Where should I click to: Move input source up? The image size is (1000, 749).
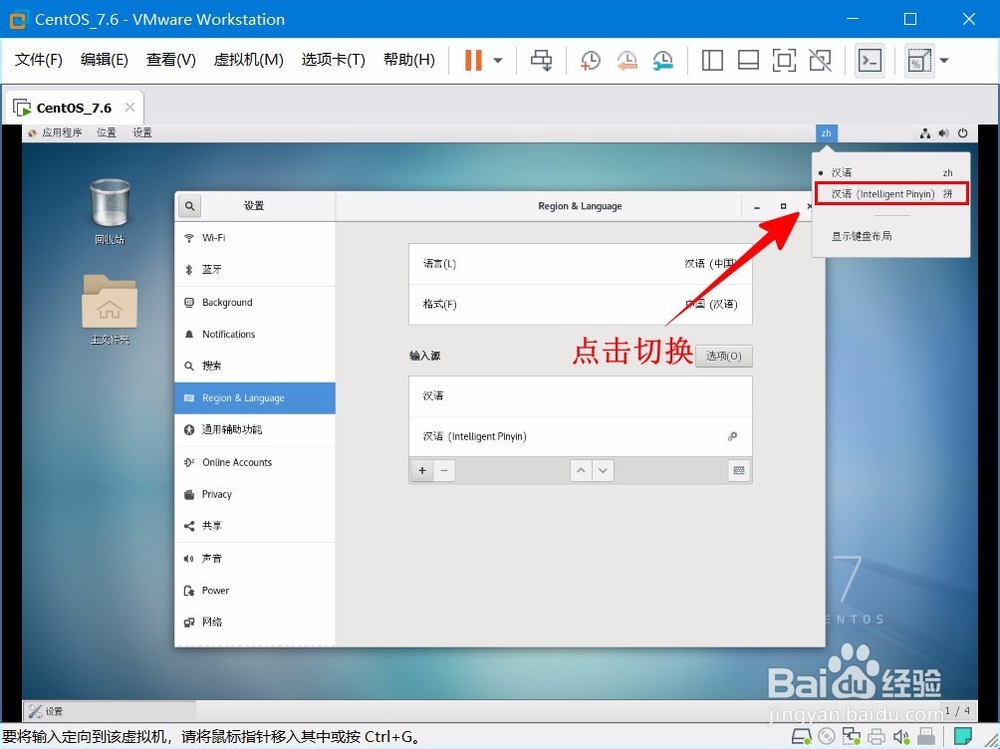pyautogui.click(x=580, y=471)
